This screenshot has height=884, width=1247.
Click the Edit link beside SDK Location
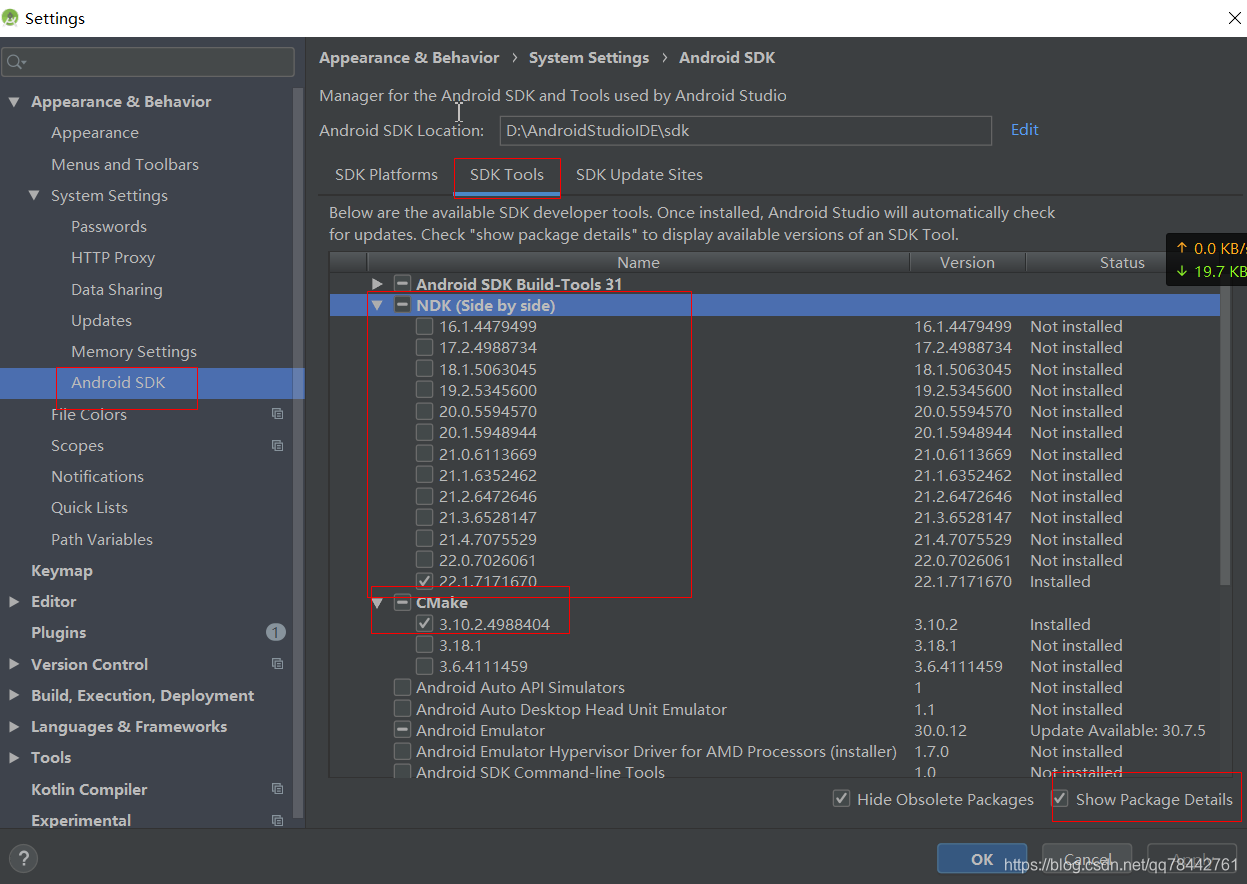tap(1024, 129)
